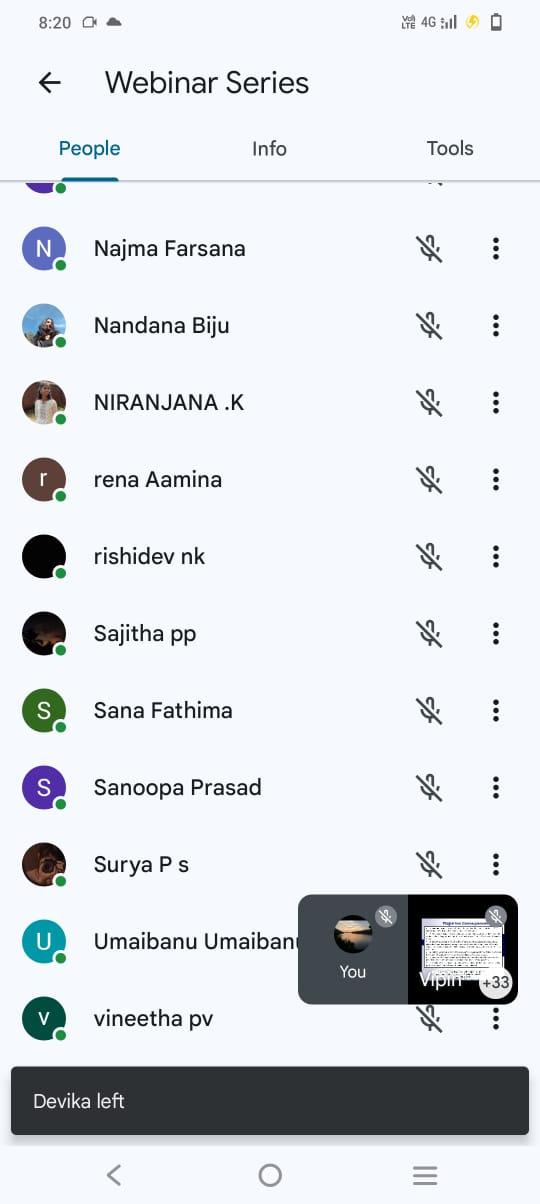Image resolution: width=540 pixels, height=1204 pixels.
Task: Open more options for Nandana Biju
Action: click(496, 326)
